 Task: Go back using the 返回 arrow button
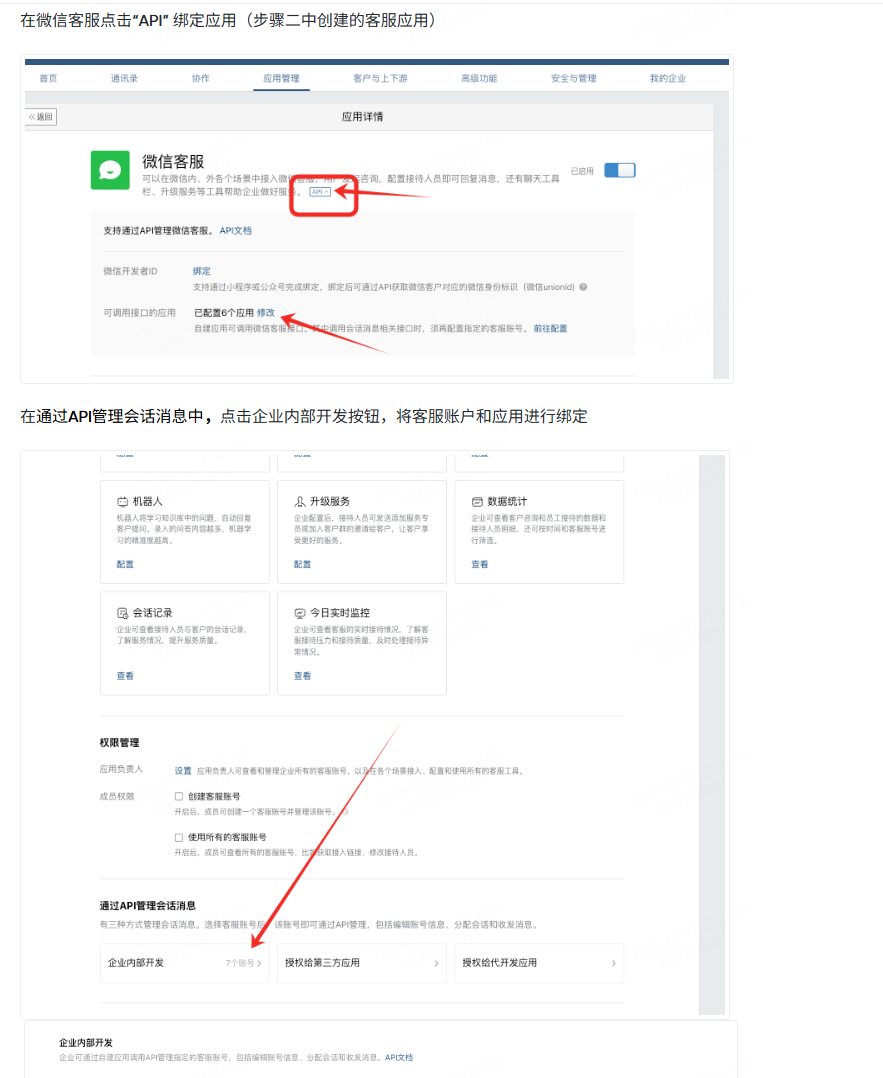coord(41,117)
